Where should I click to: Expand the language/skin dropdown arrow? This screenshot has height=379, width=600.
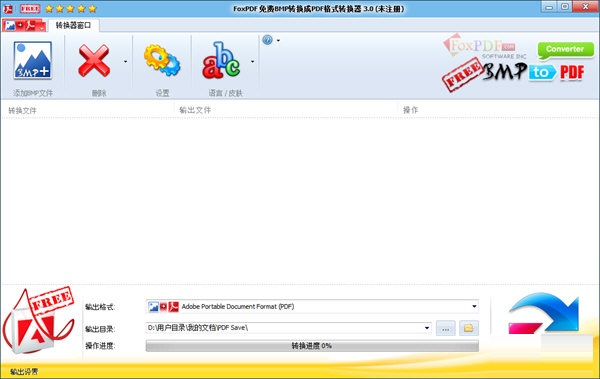point(253,61)
